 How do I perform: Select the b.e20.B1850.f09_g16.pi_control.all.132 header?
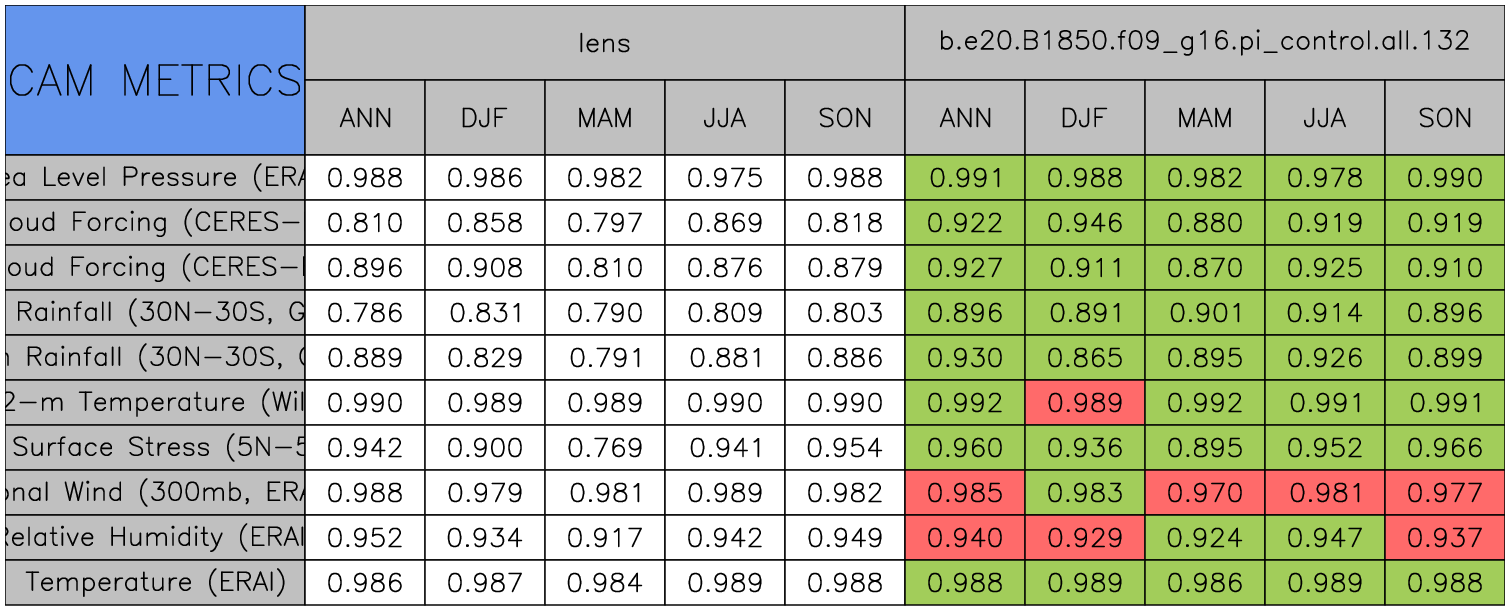[1204, 42]
